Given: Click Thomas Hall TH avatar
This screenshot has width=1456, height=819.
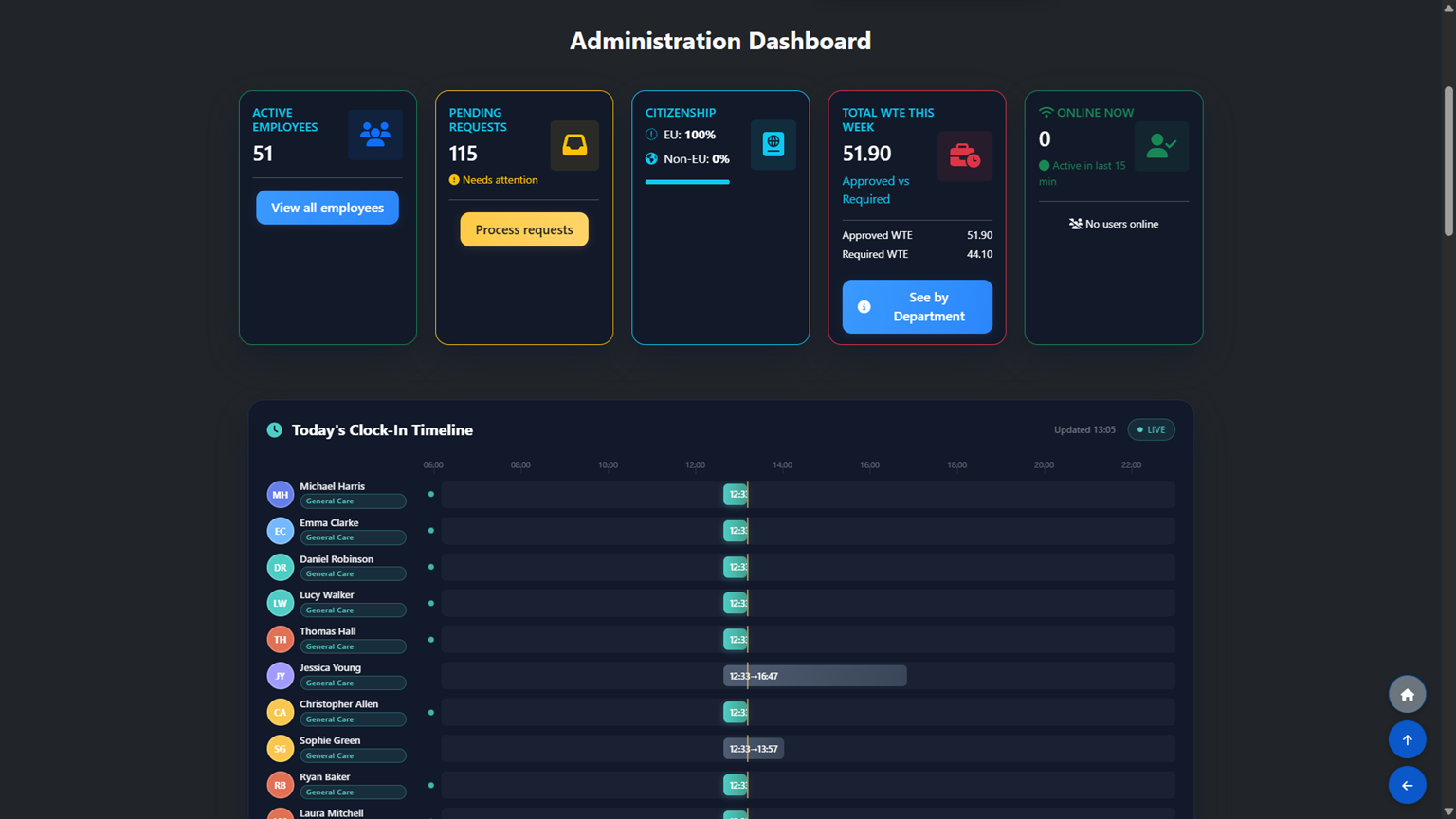Looking at the screenshot, I should 280,640.
